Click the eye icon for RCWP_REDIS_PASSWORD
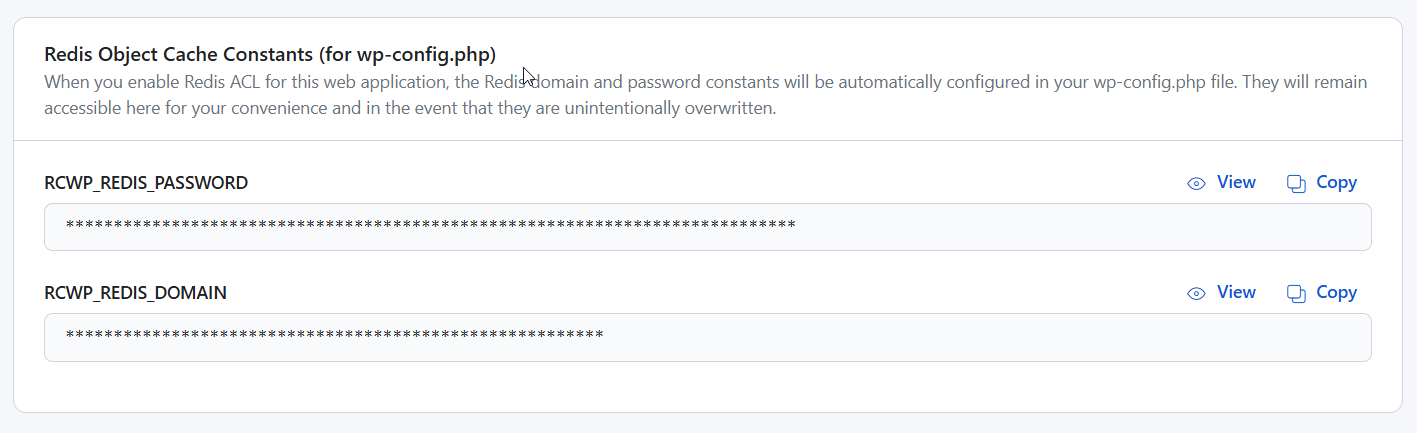 (1196, 183)
